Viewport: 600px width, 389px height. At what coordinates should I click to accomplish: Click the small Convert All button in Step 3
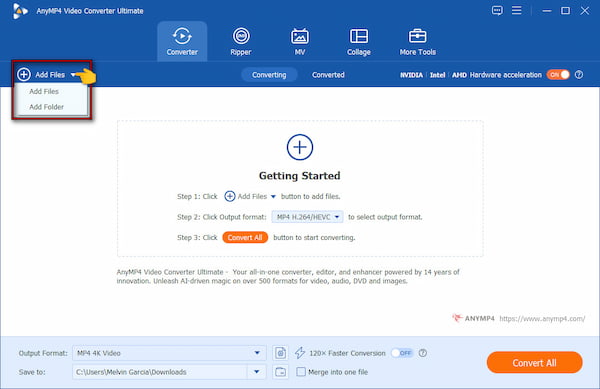point(245,238)
